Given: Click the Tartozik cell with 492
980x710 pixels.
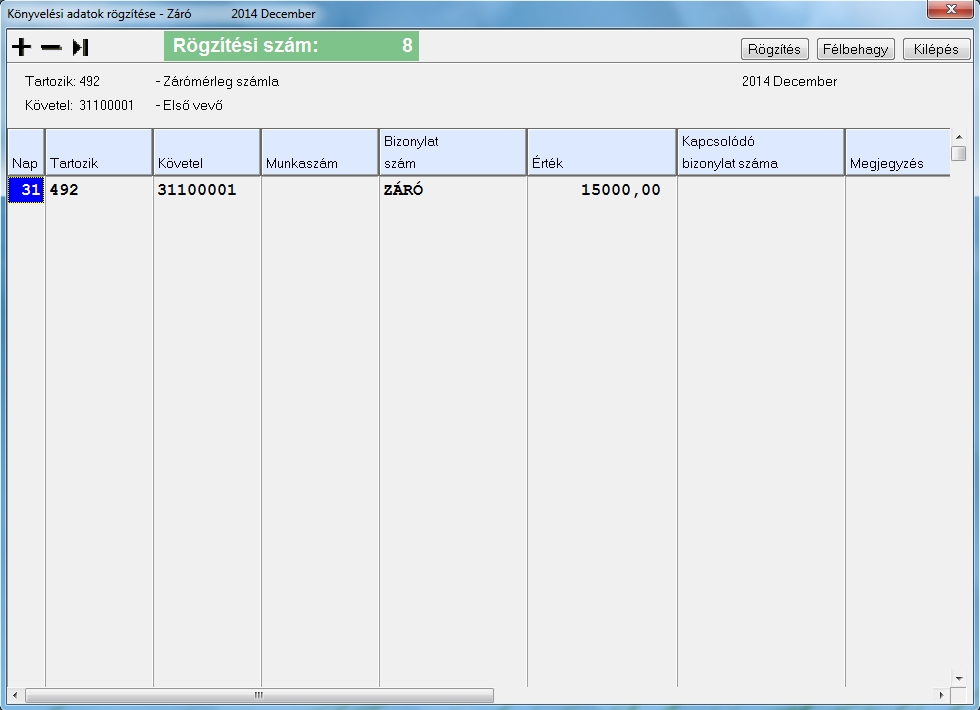Looking at the screenshot, I should tap(98, 190).
